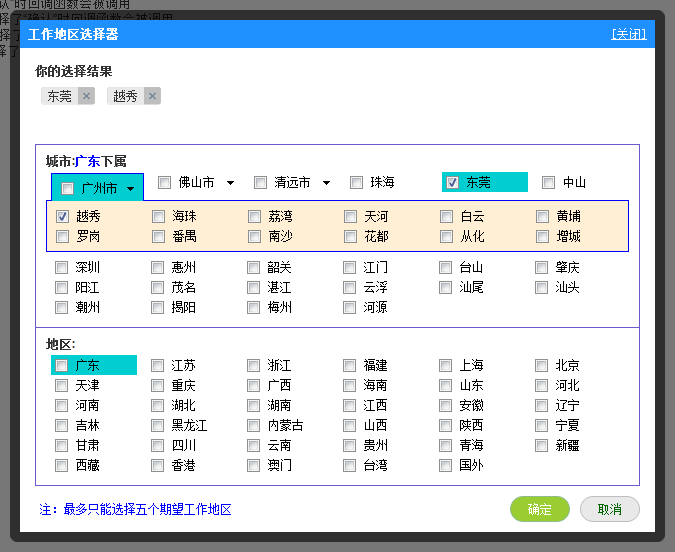Select the 新疆 region checkbox
This screenshot has width=675, height=552.
point(541,445)
